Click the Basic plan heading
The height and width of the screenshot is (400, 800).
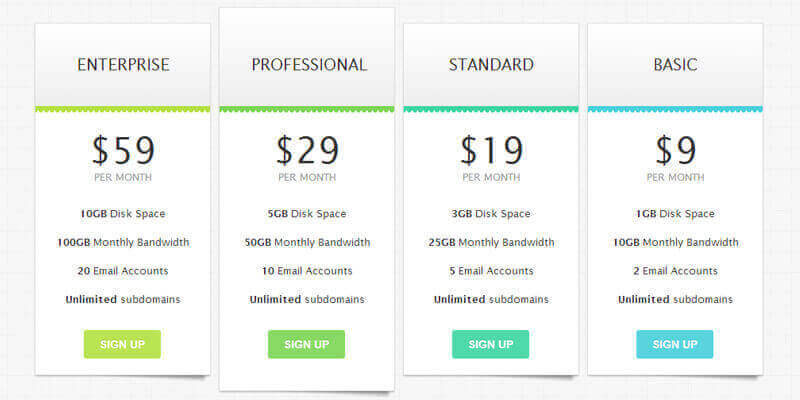(675, 65)
